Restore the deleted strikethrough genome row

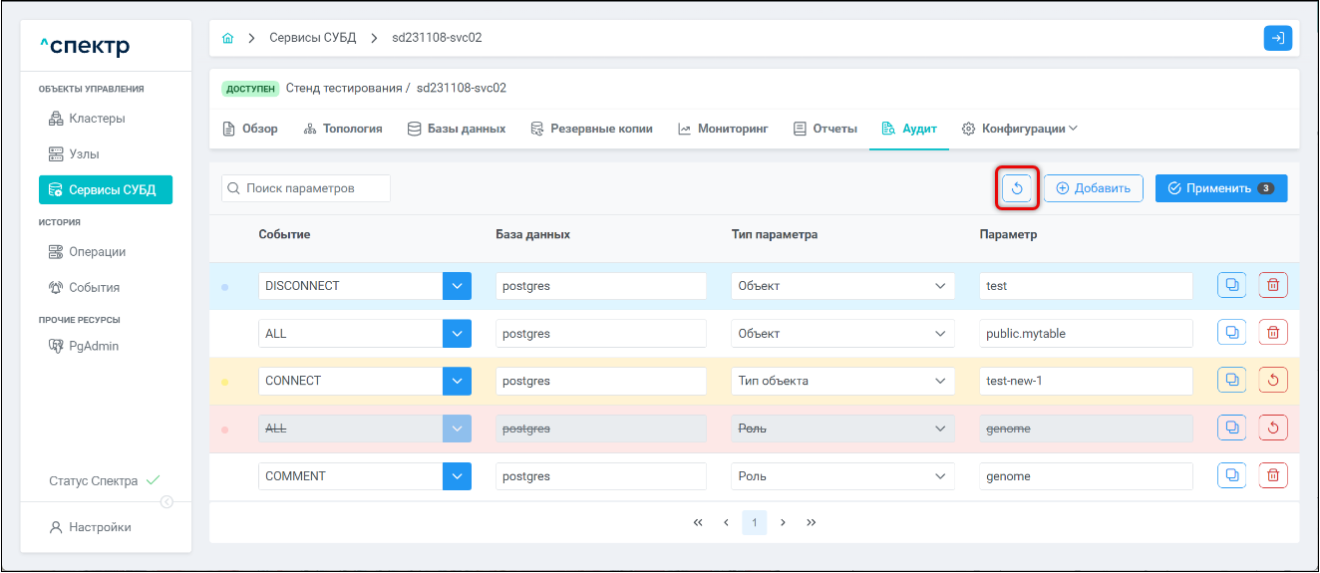(x=1273, y=429)
